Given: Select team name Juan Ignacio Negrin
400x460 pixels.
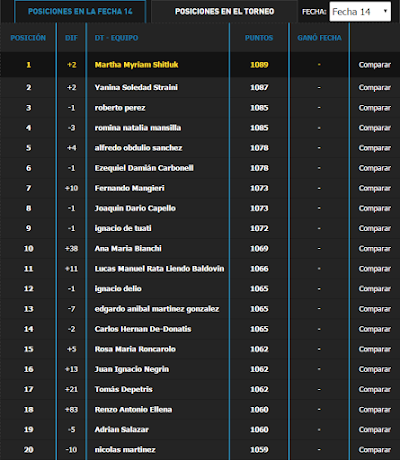Looking at the screenshot, I should tap(132, 369).
